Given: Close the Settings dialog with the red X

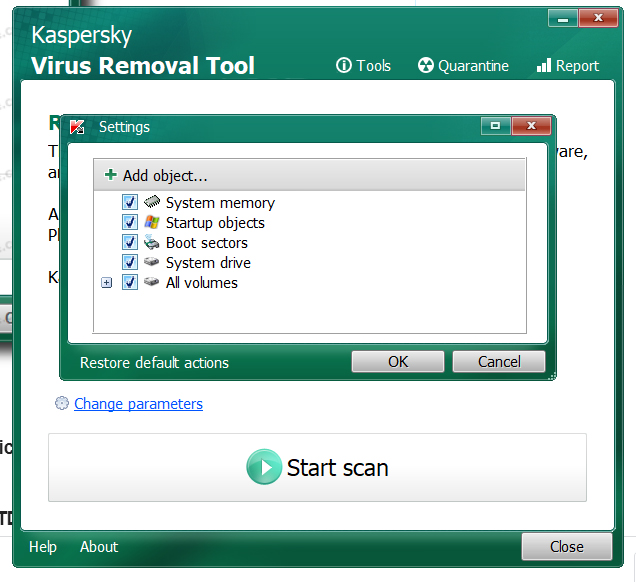Looking at the screenshot, I should 531,126.
